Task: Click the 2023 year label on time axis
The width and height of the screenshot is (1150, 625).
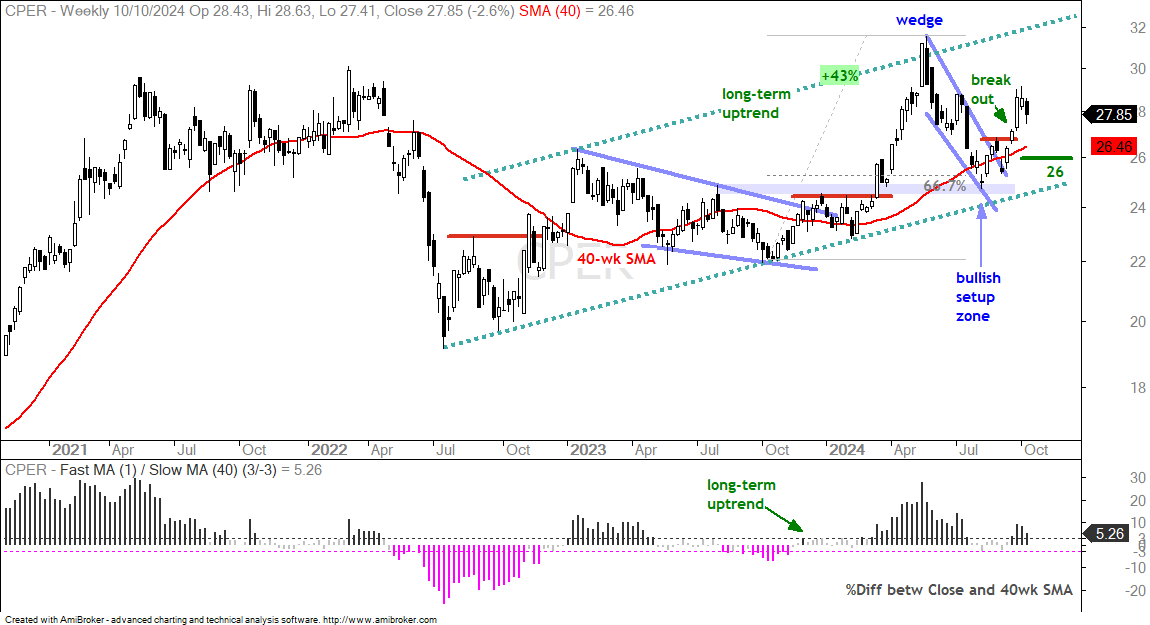Action: (x=587, y=450)
